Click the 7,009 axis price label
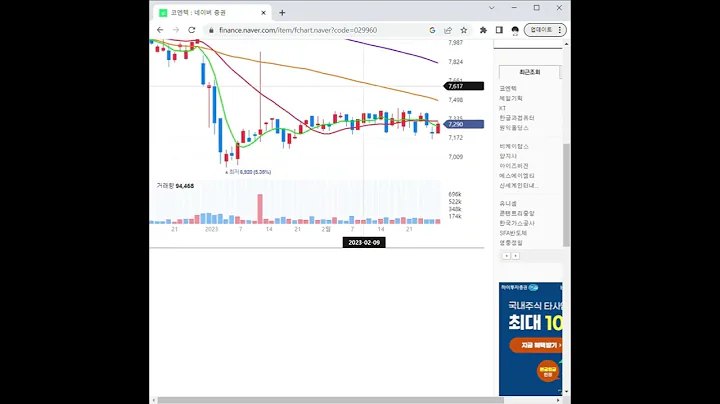This screenshot has width=720, height=404. (456, 157)
